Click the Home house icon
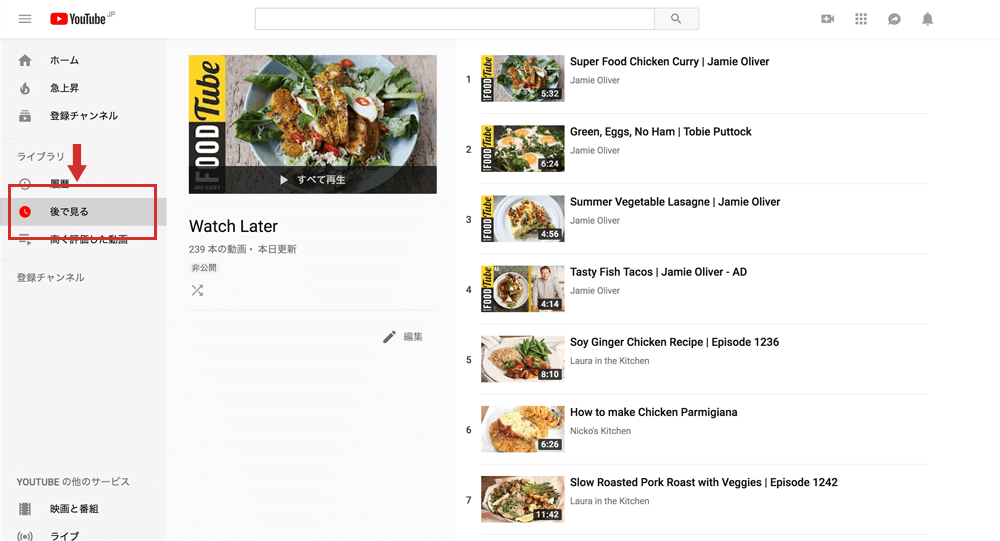This screenshot has width=1000, height=541. 25,61
